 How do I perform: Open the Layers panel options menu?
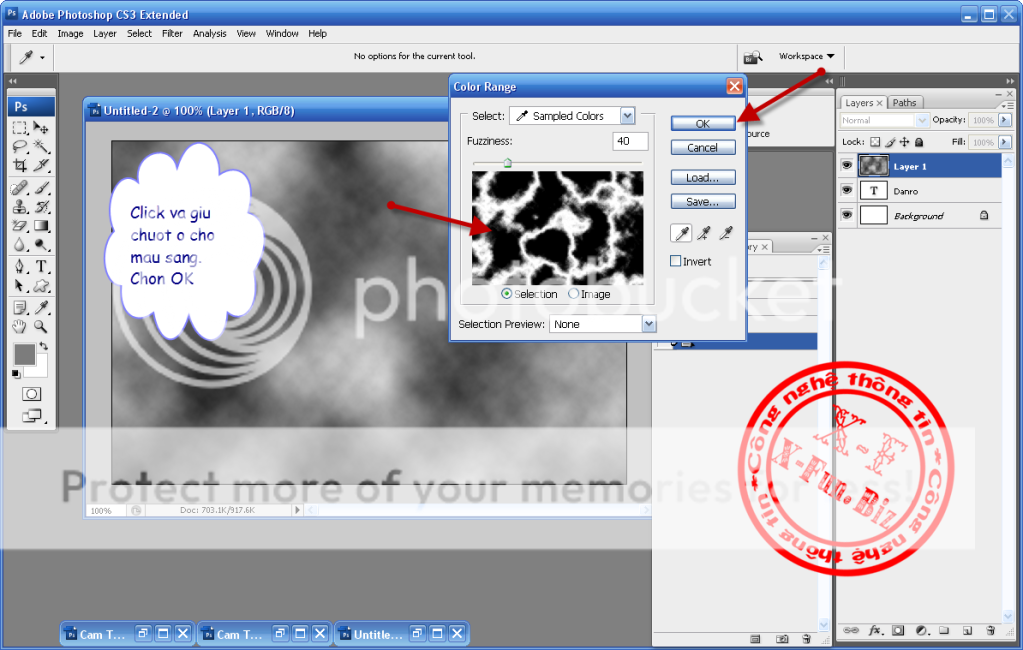[1007, 105]
